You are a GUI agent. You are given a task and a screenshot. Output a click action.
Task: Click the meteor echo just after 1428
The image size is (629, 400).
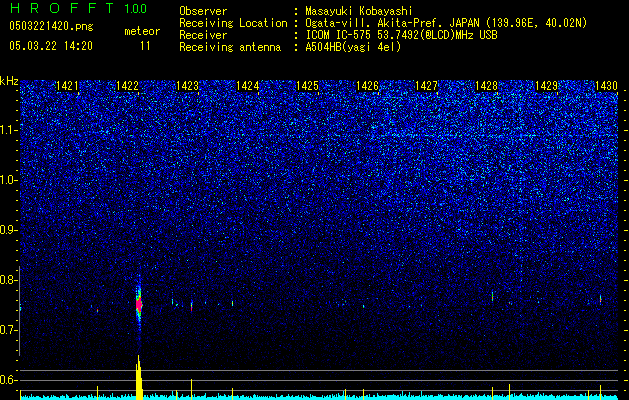(492, 297)
